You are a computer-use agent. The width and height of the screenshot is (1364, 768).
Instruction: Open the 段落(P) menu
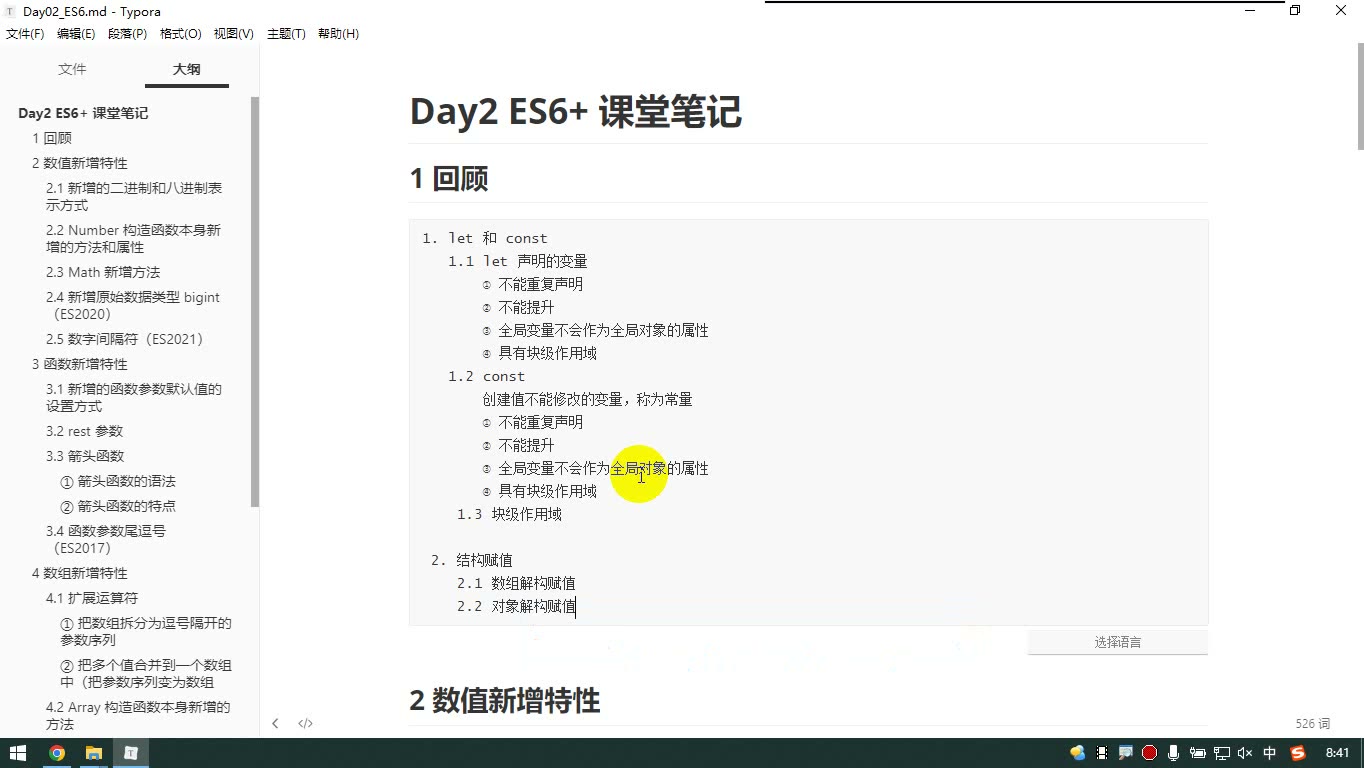pos(127,34)
